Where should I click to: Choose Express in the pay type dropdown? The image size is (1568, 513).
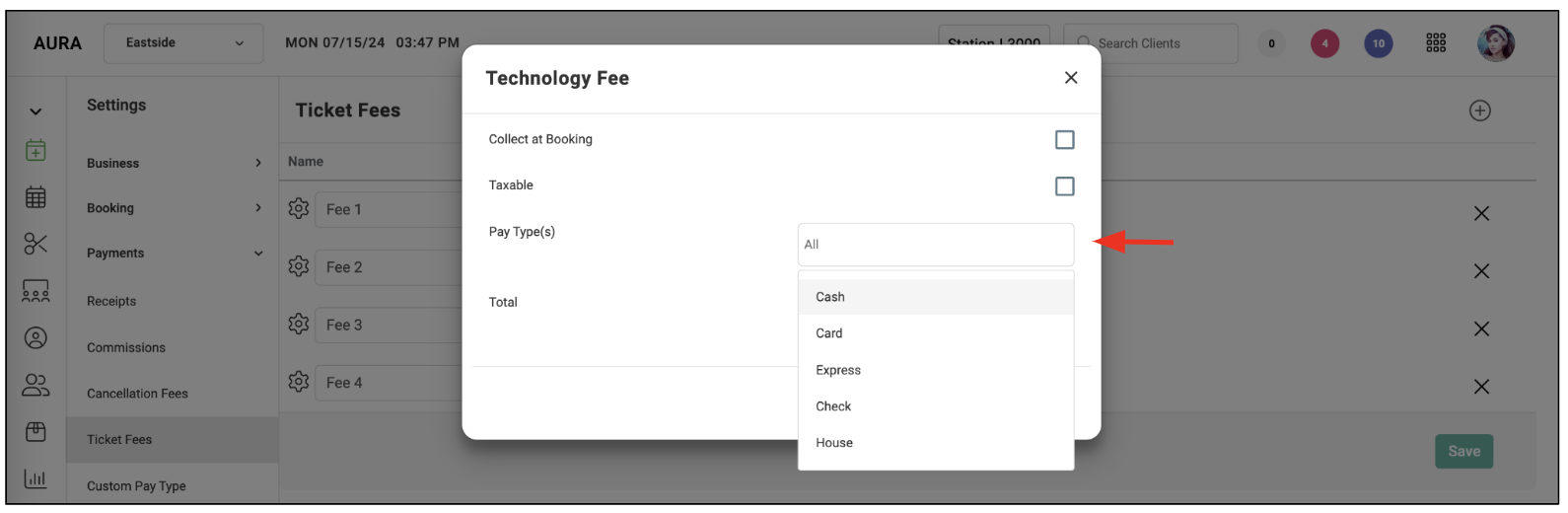(x=935, y=370)
